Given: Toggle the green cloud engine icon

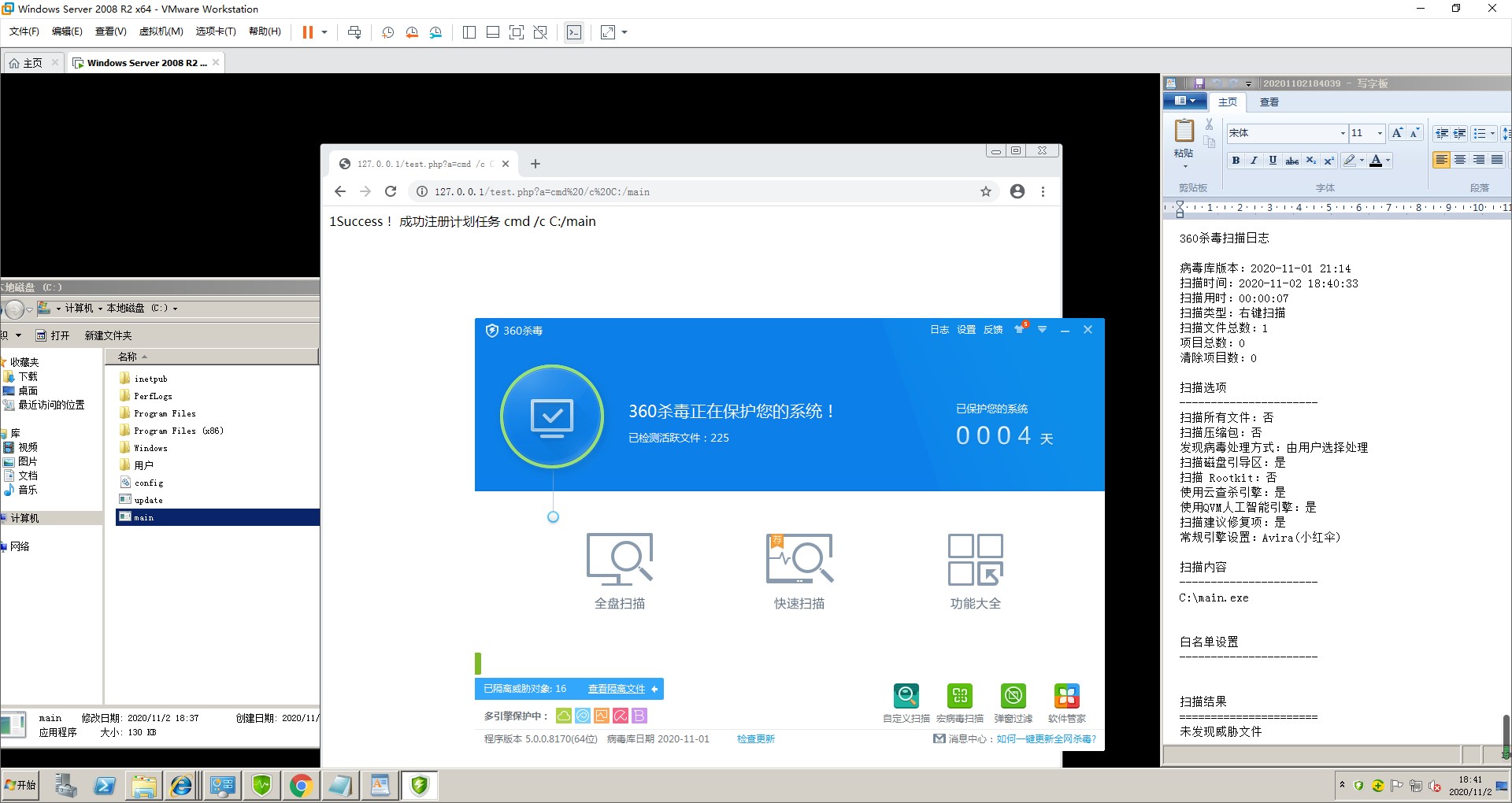Looking at the screenshot, I should coord(564,716).
